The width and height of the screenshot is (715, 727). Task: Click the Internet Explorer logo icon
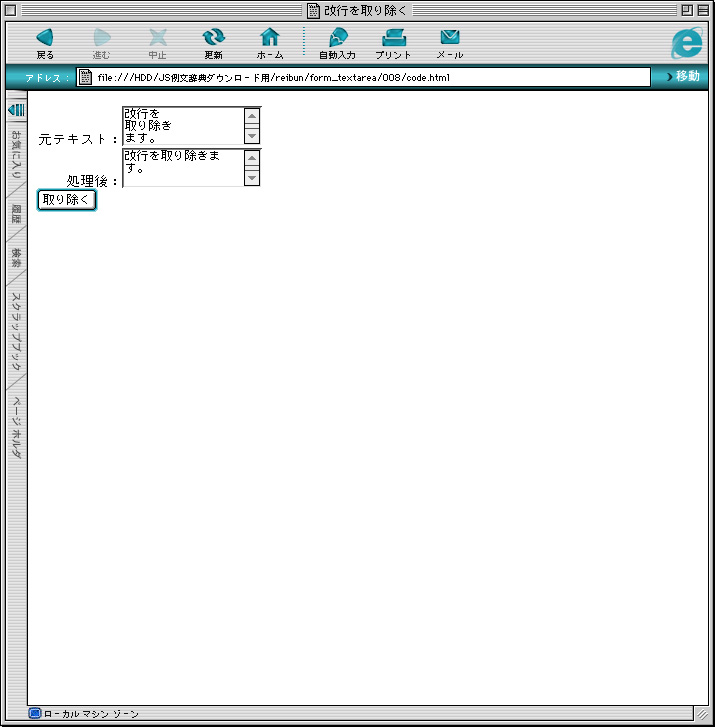[x=687, y=43]
